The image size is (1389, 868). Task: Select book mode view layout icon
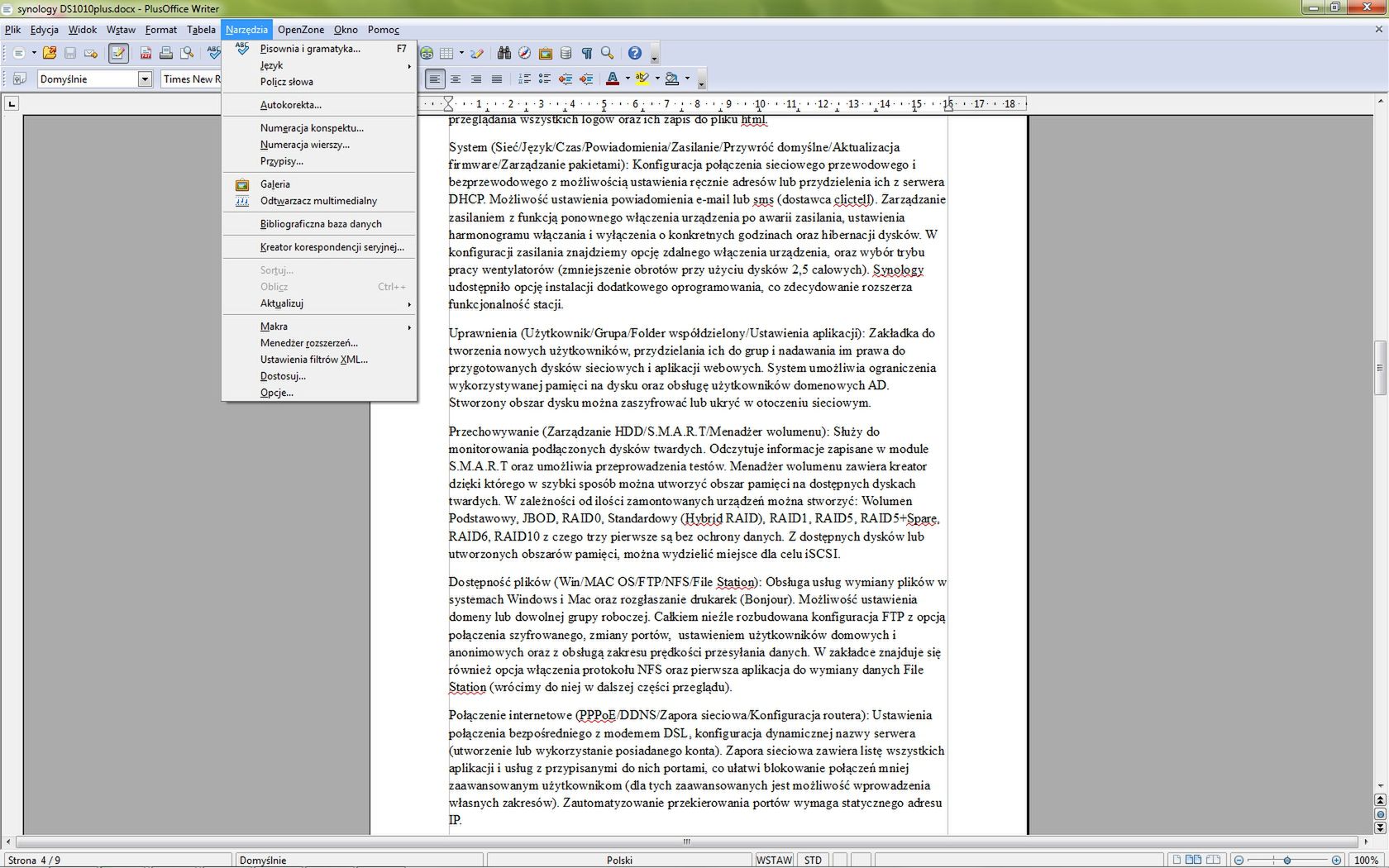1213,861
